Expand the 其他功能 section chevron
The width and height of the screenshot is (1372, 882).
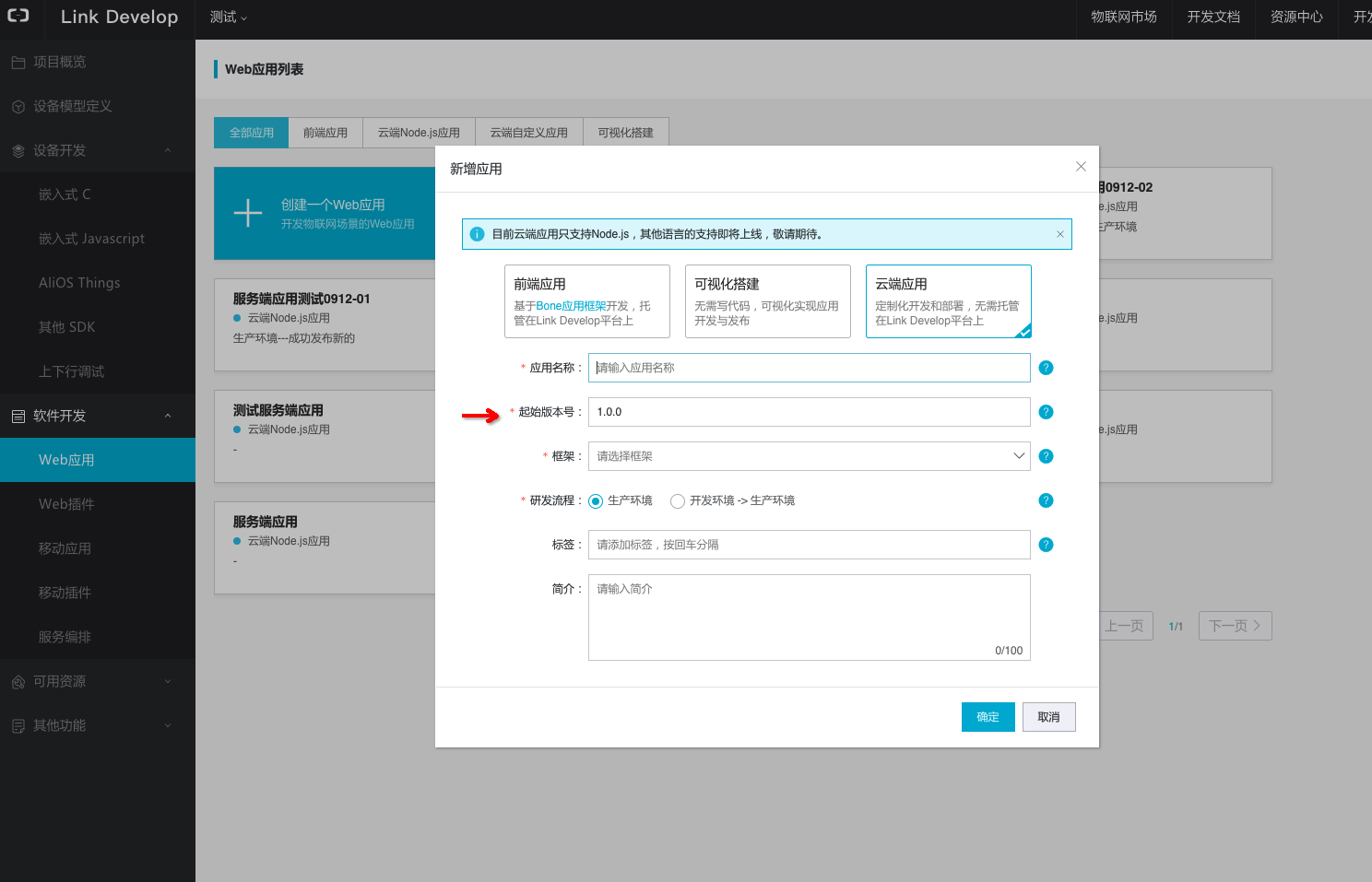click(168, 725)
